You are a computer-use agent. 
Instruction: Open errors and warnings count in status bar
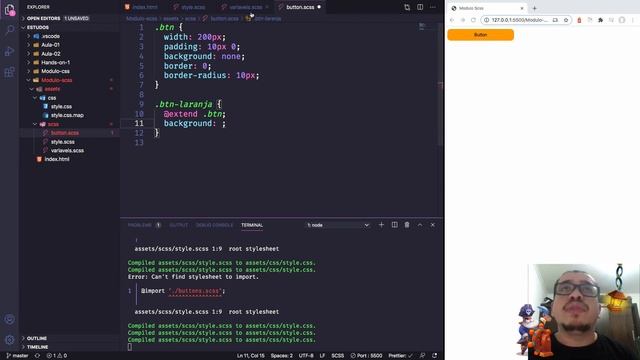(x=57, y=356)
